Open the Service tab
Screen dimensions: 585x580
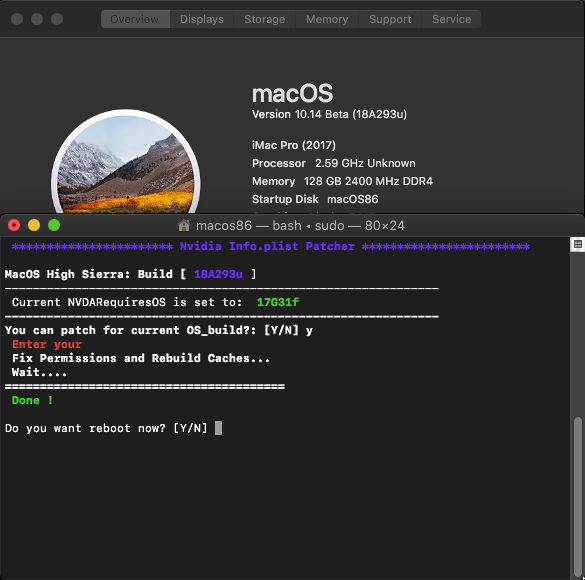click(x=451, y=19)
